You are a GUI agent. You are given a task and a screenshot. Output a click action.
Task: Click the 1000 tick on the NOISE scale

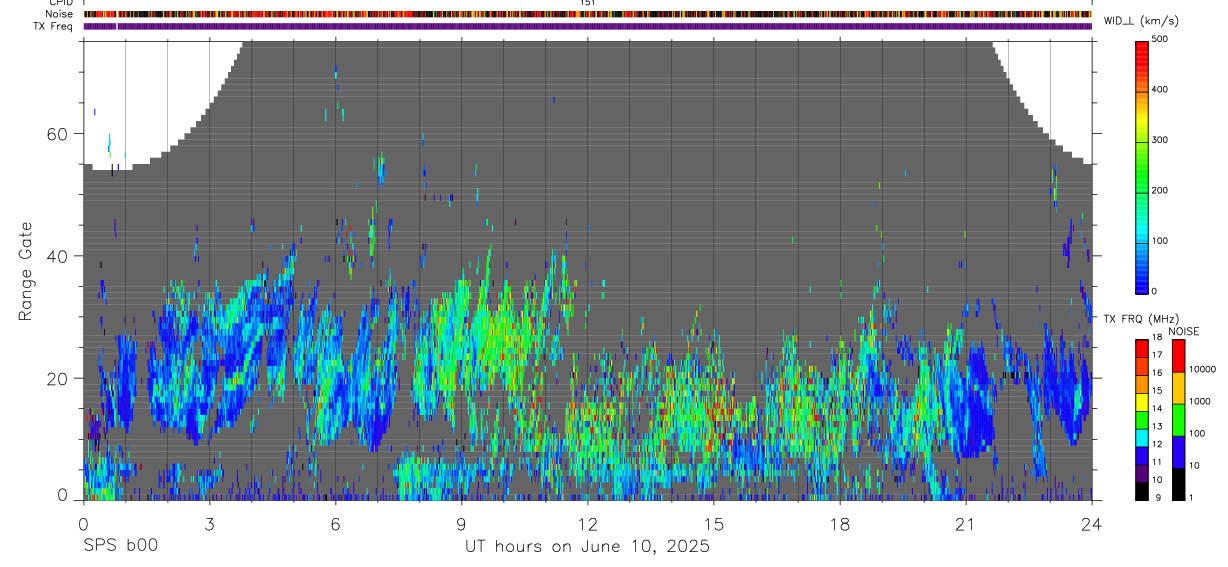1200,401
